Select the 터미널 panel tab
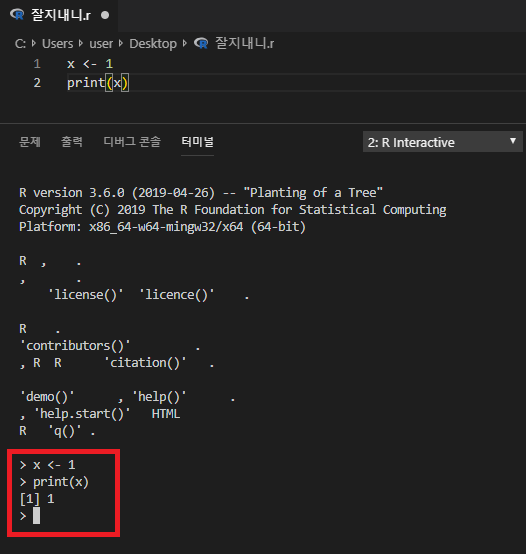This screenshot has width=526, height=554. click(197, 142)
